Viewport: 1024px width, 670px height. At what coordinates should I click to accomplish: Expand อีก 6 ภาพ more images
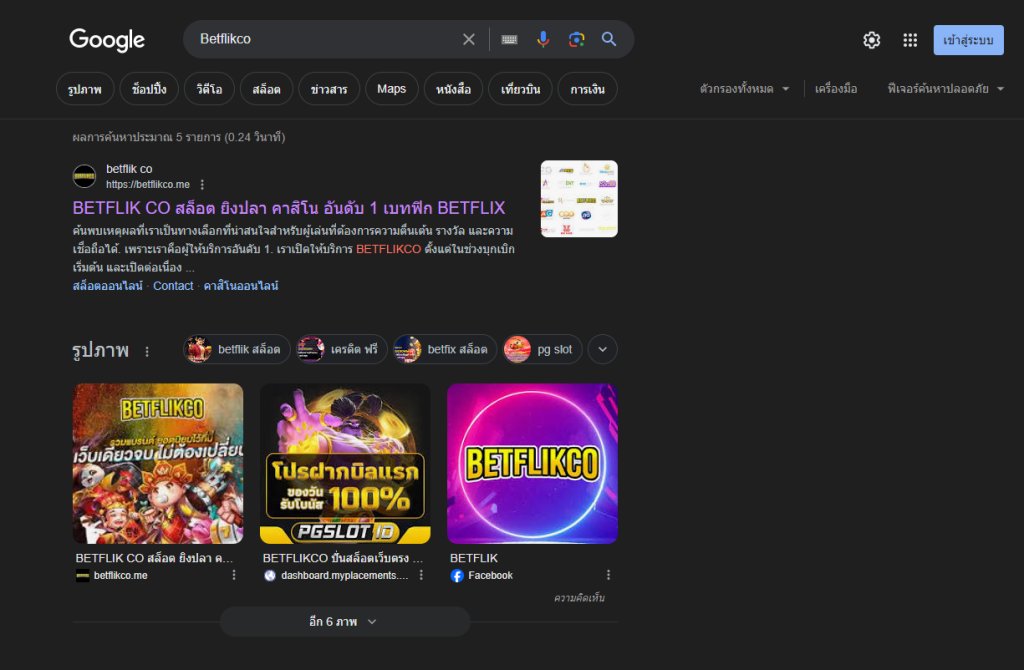345,622
